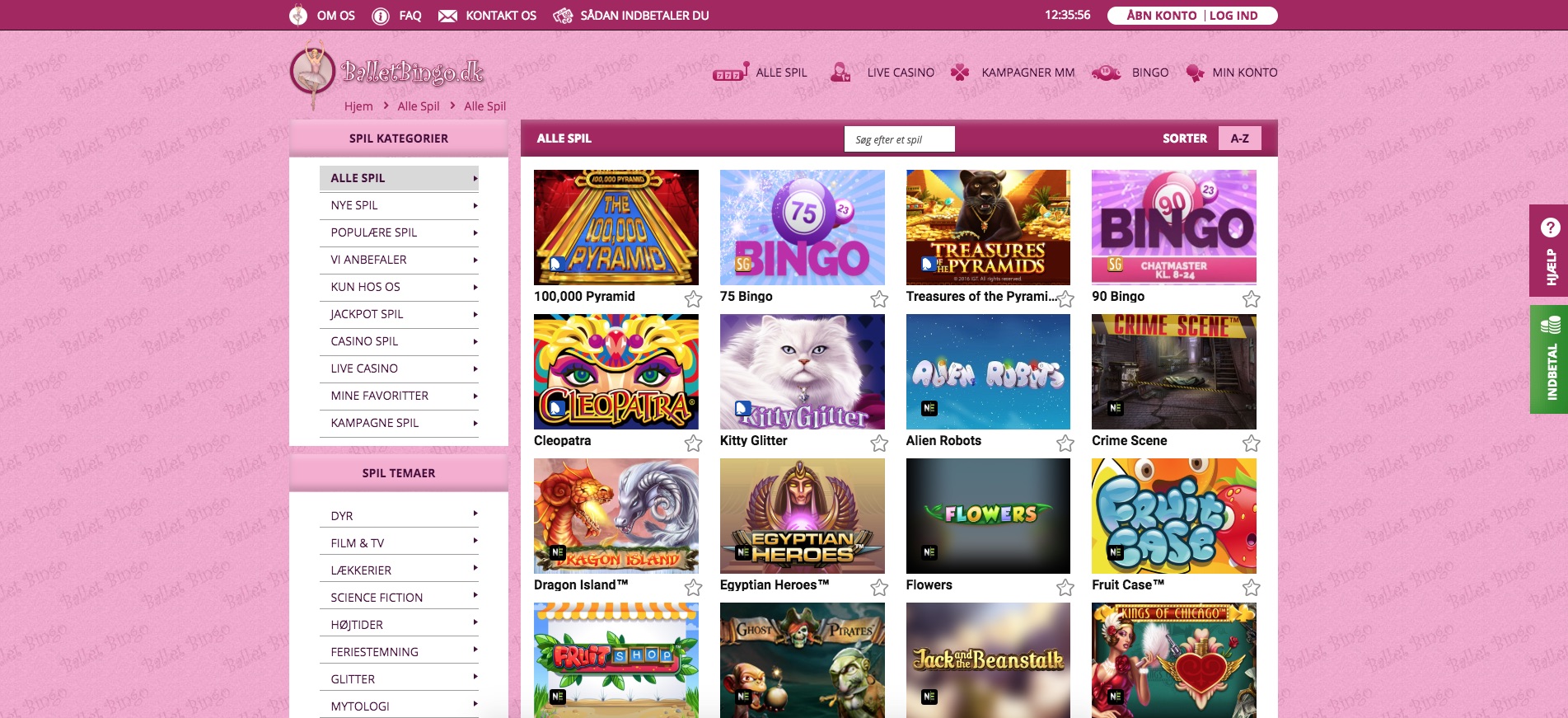Open the Jack and the Beanstalk thumbnail
Image resolution: width=1568 pixels, height=718 pixels.
988,660
